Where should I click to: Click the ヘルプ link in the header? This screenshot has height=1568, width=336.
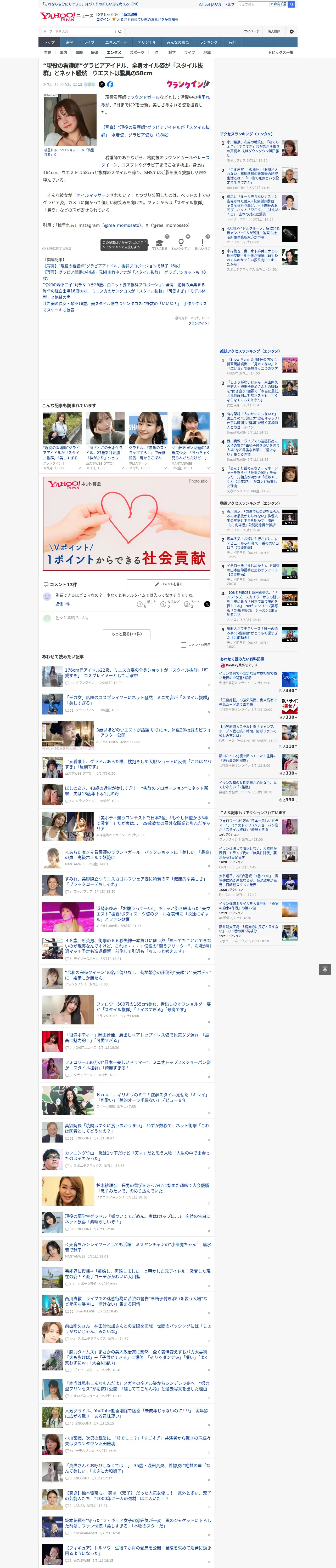click(229, 4)
